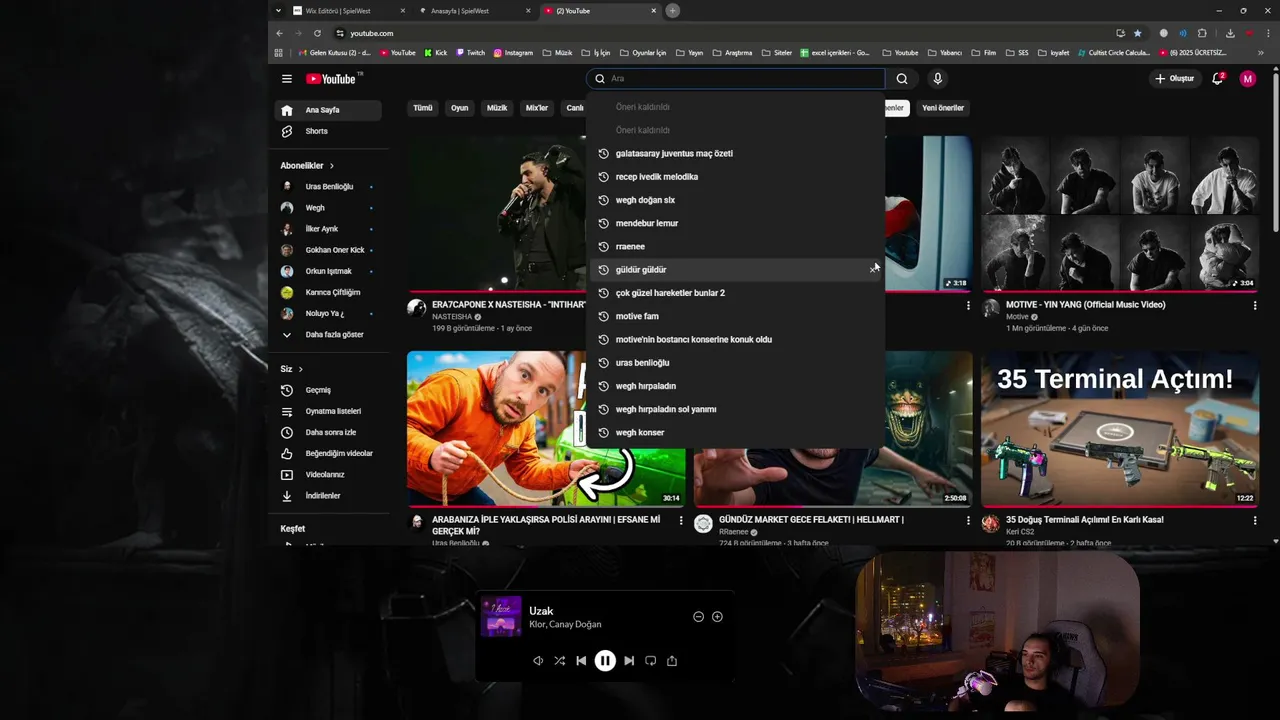This screenshot has width=1280, height=720.
Task: Open more options for ARABANIZA İPLE video
Action: [x=681, y=521]
